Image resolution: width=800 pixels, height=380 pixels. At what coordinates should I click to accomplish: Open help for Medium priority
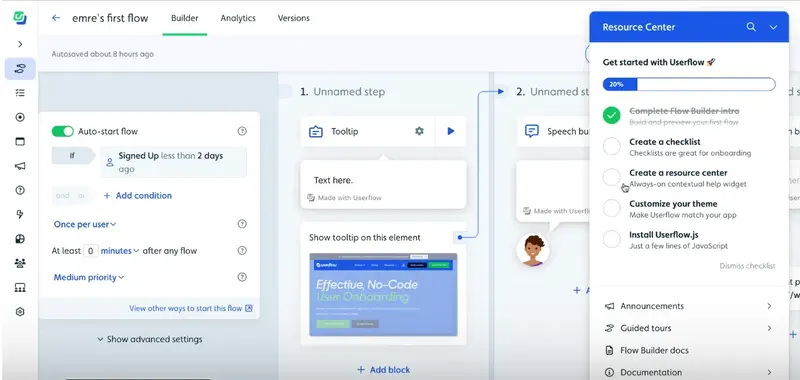(x=242, y=277)
